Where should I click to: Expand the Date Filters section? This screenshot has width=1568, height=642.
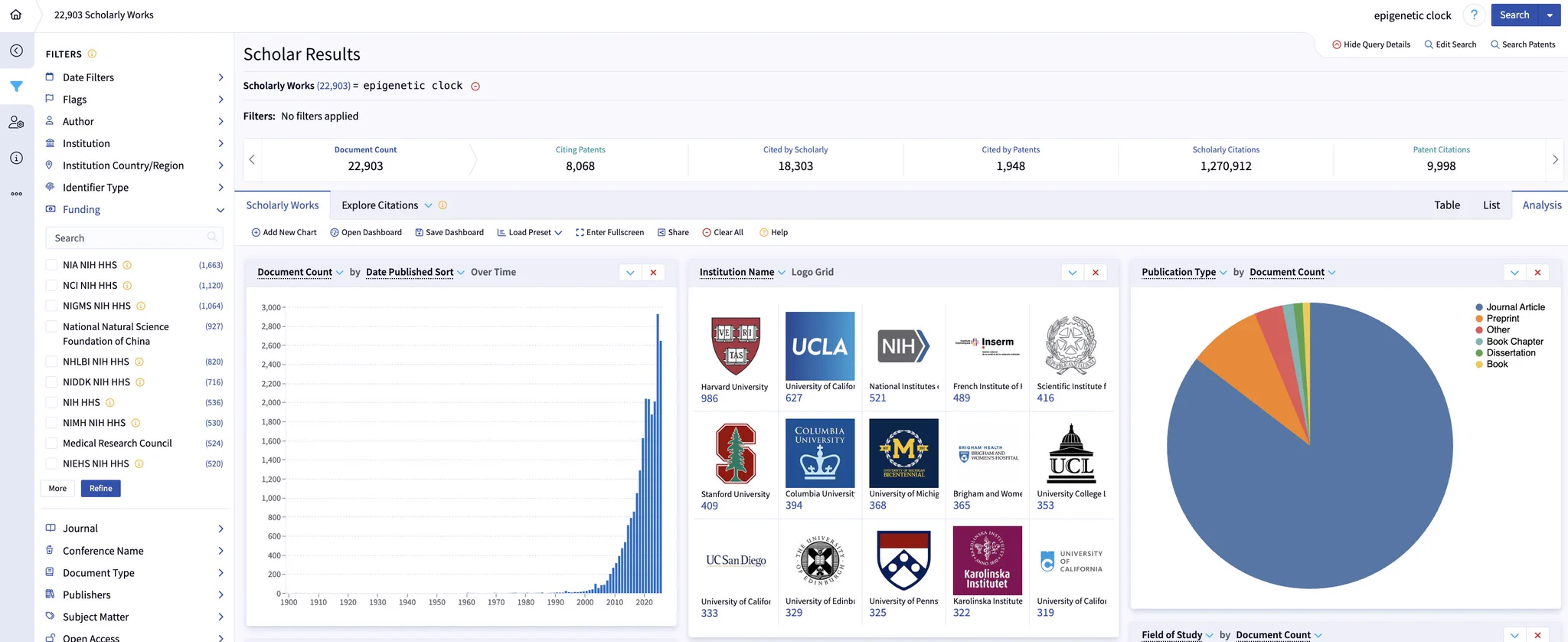(135, 77)
